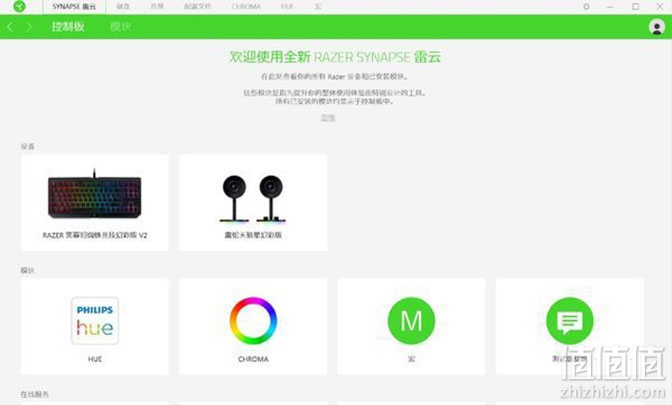Switch to the keyboard (键盘) tab
Viewport: 672px width, 405px height.
[123, 6]
